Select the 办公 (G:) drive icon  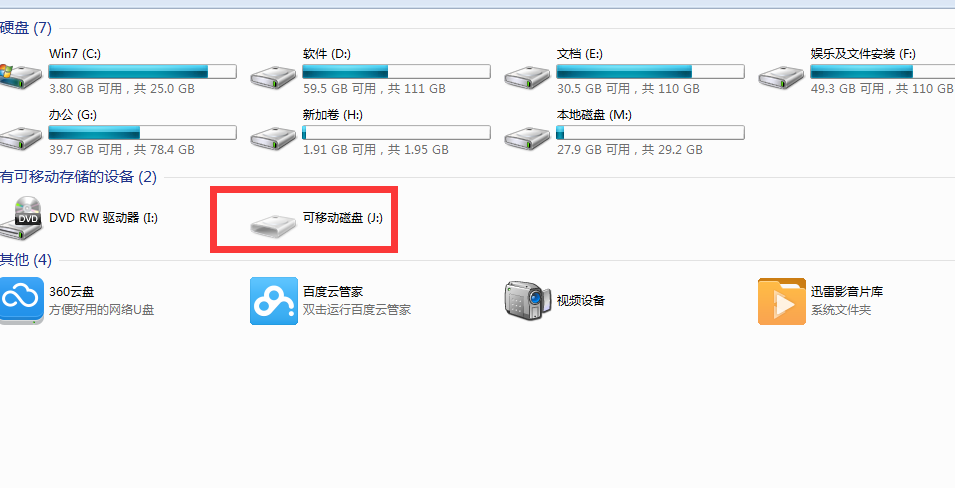coord(20,137)
